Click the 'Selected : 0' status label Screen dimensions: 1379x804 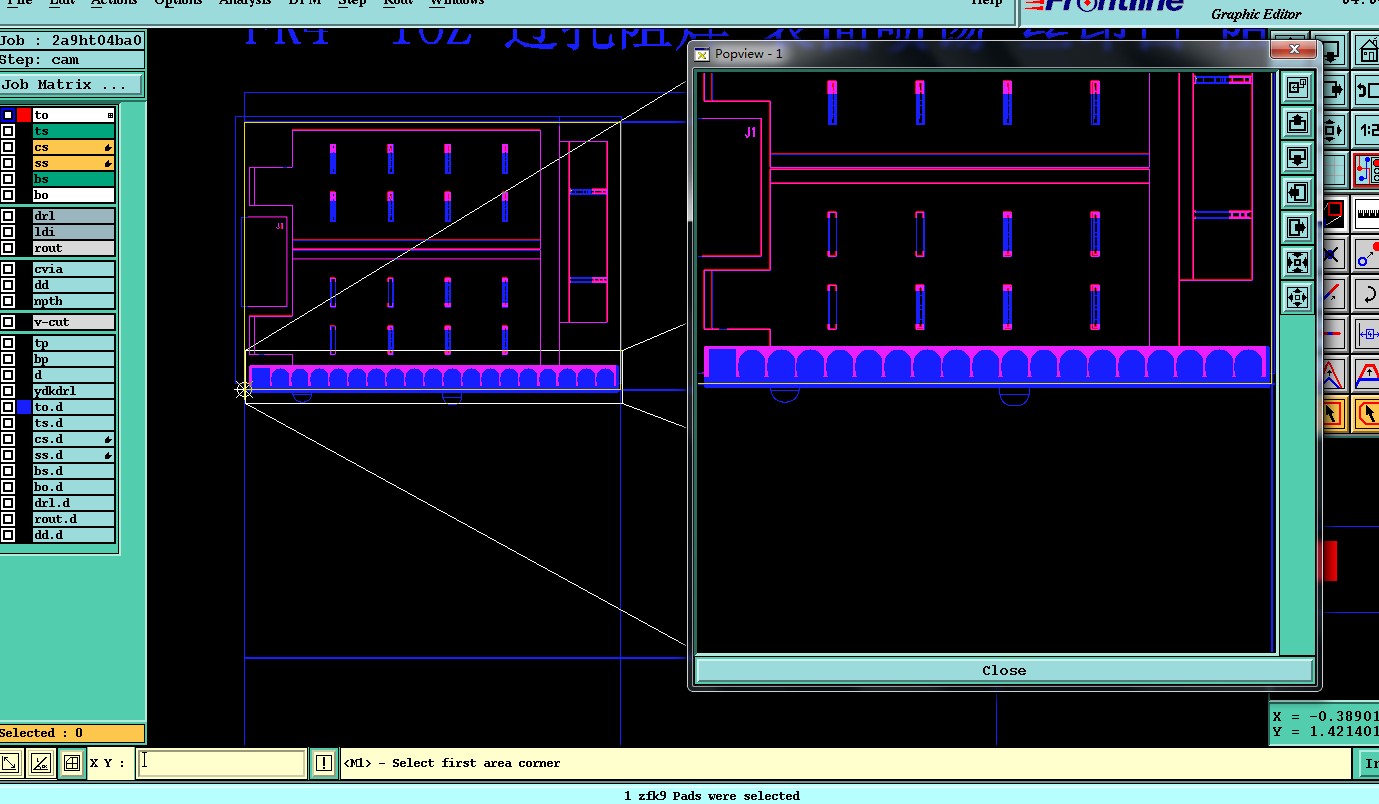[72, 733]
